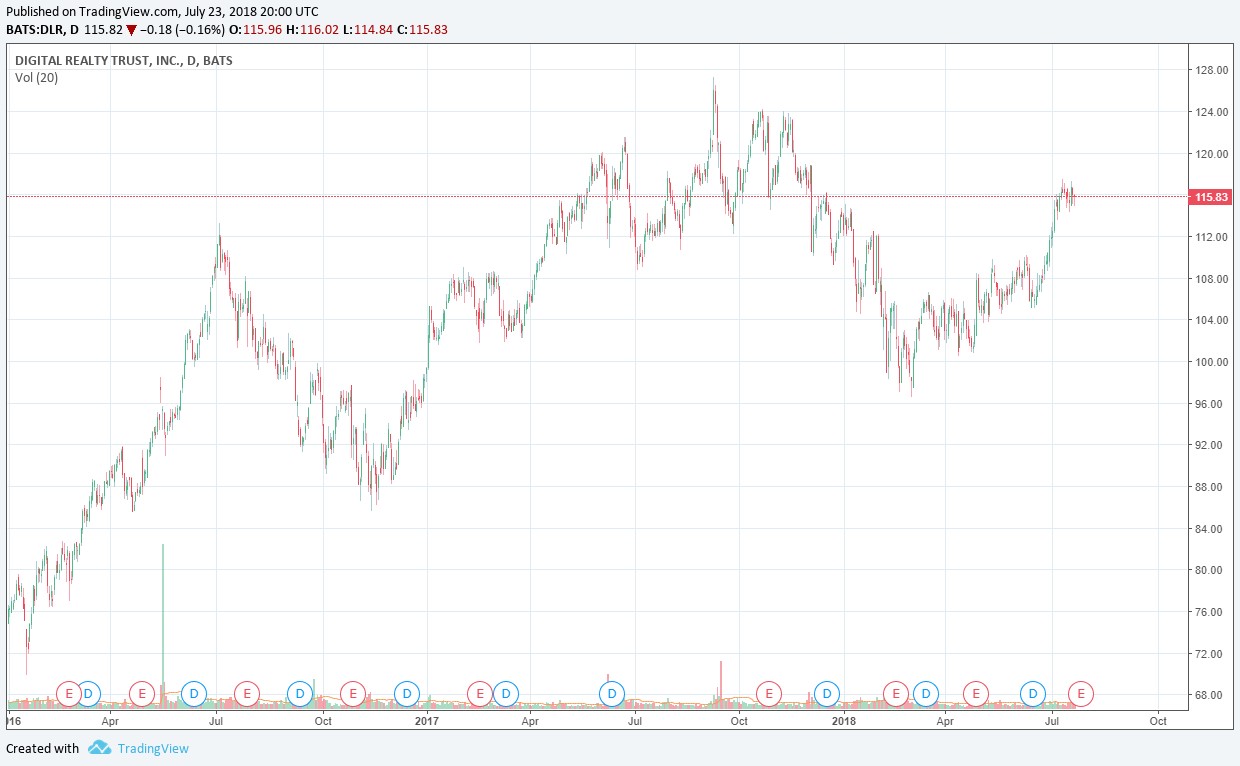
Task: Click the earnings marker just after April 2018
Action: coord(975,693)
